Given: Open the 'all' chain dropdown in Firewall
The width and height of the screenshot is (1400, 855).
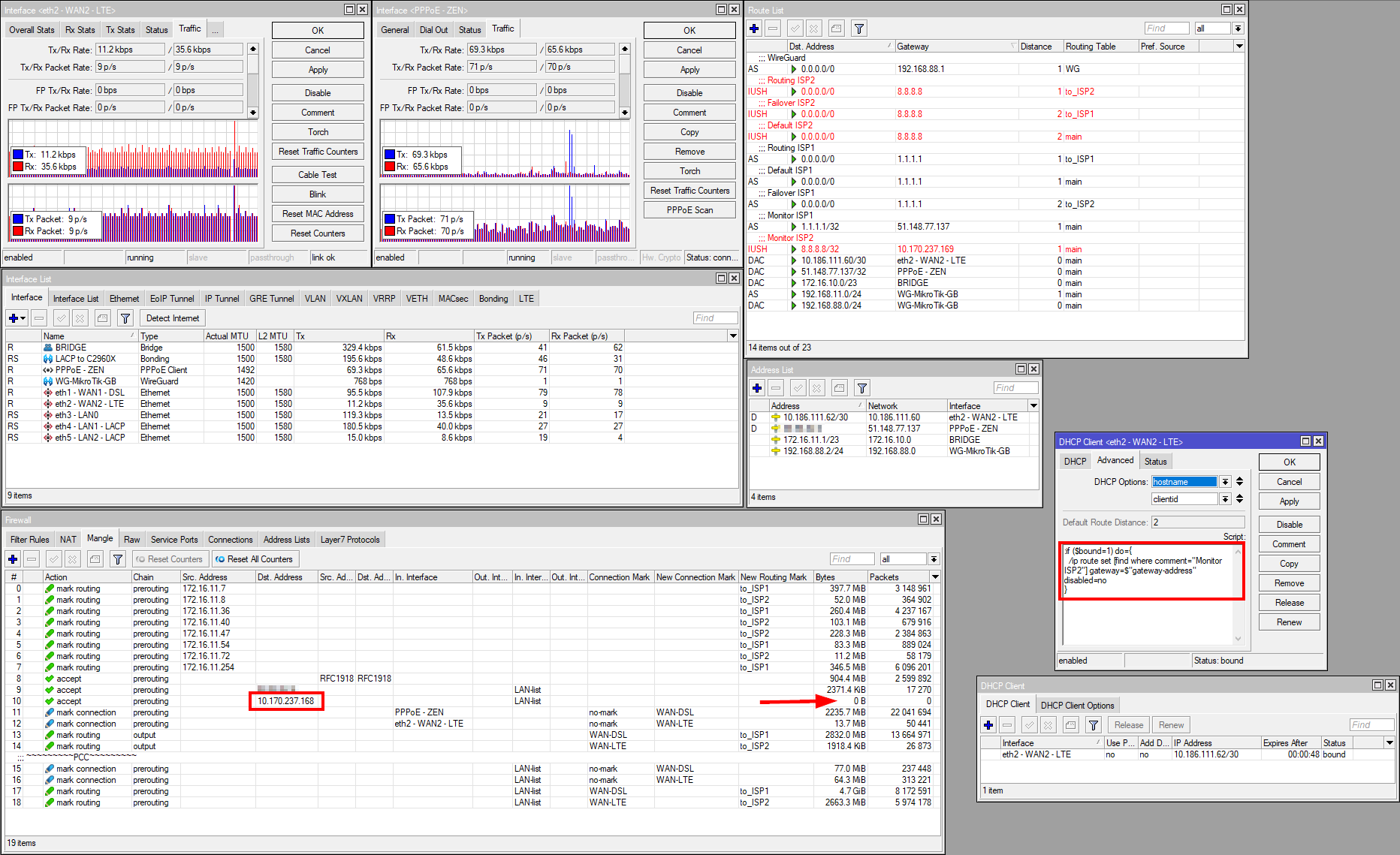Looking at the screenshot, I should pos(934,559).
